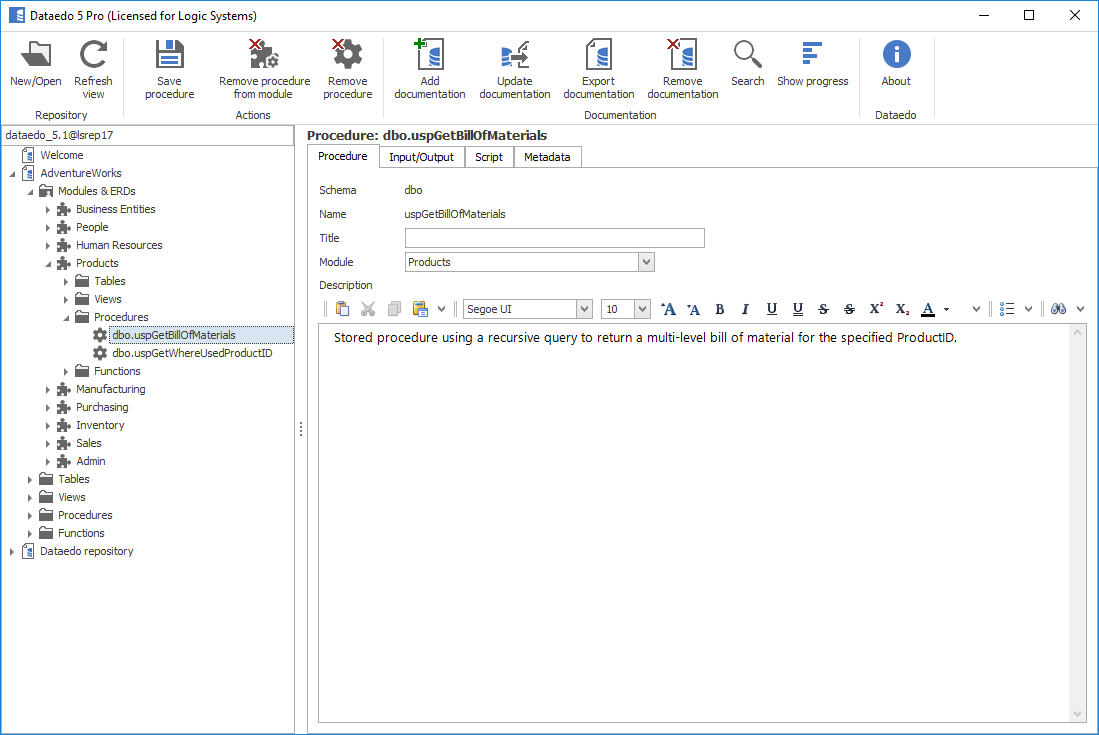Toggle italic formatting in description toolbar
Screen dimensions: 1099x735
pyautogui.click(x=745, y=309)
